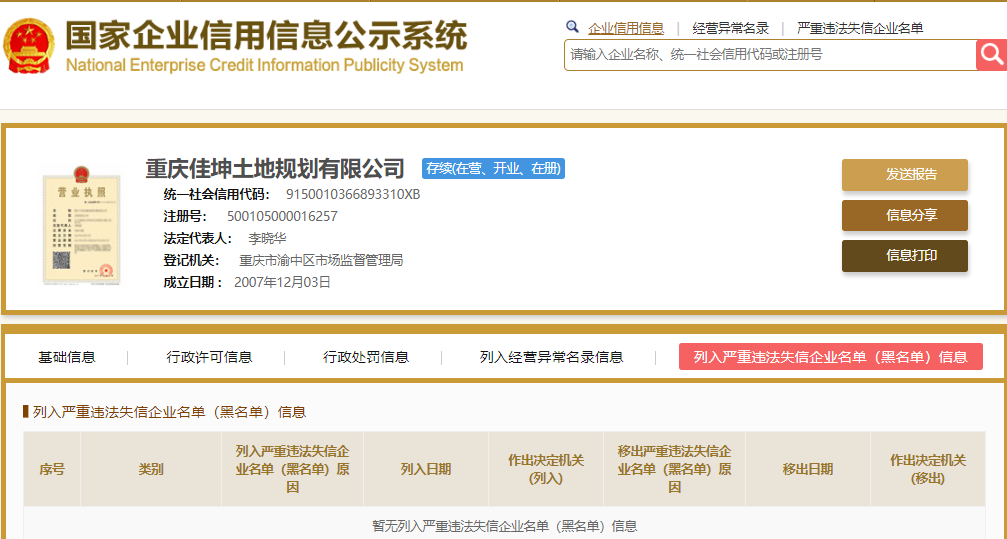Click the 信息打印 button

[904, 256]
